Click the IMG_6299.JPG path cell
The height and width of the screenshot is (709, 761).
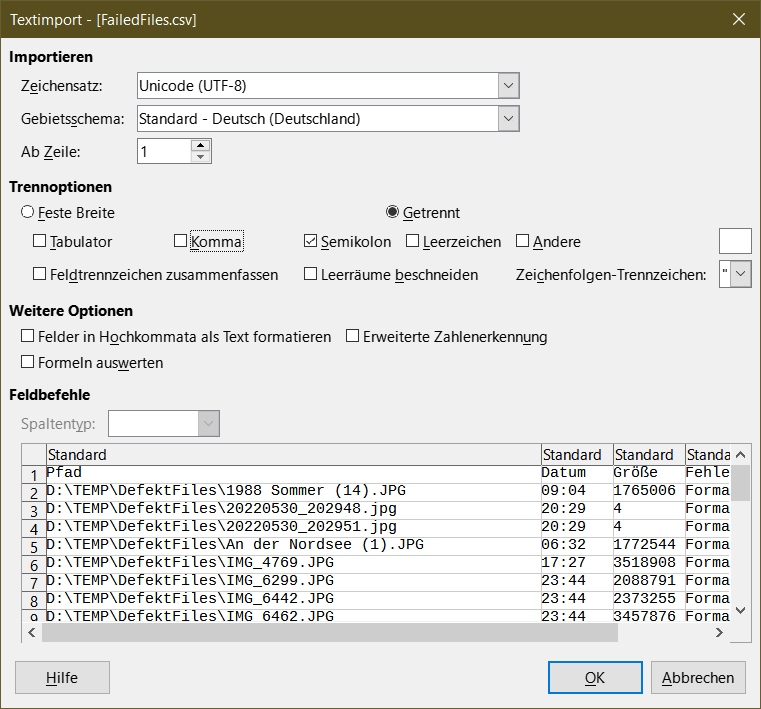point(294,580)
